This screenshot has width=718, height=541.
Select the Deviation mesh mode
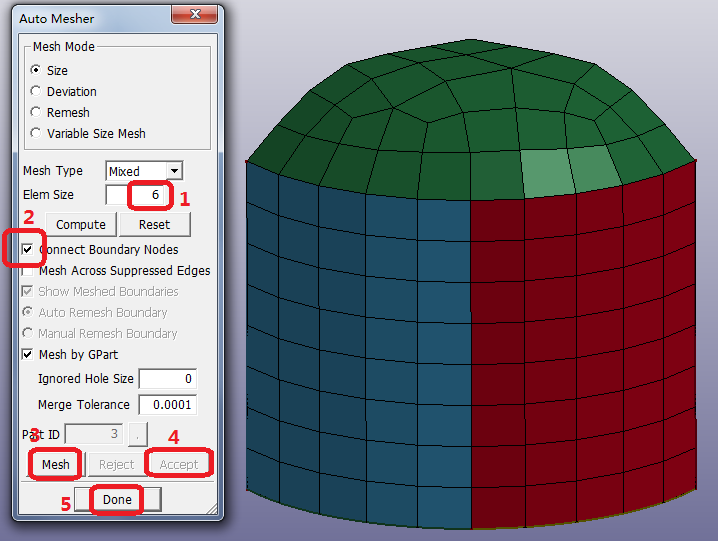pos(36,92)
